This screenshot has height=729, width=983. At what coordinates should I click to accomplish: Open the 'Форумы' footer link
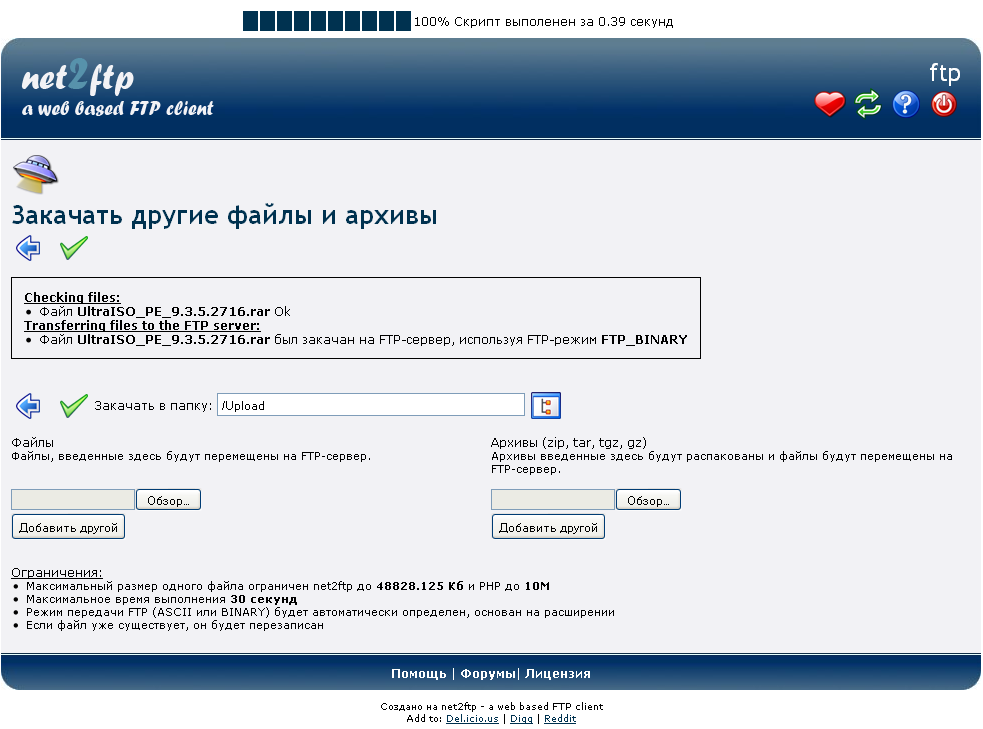point(487,674)
